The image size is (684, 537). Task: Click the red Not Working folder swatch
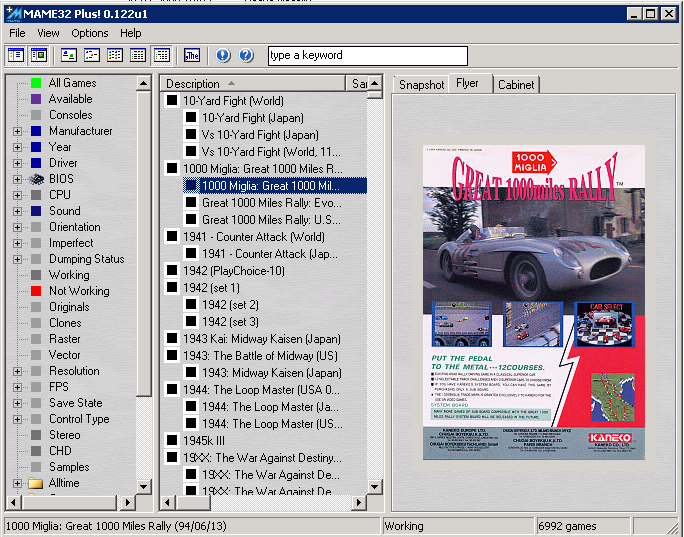click(x=36, y=291)
